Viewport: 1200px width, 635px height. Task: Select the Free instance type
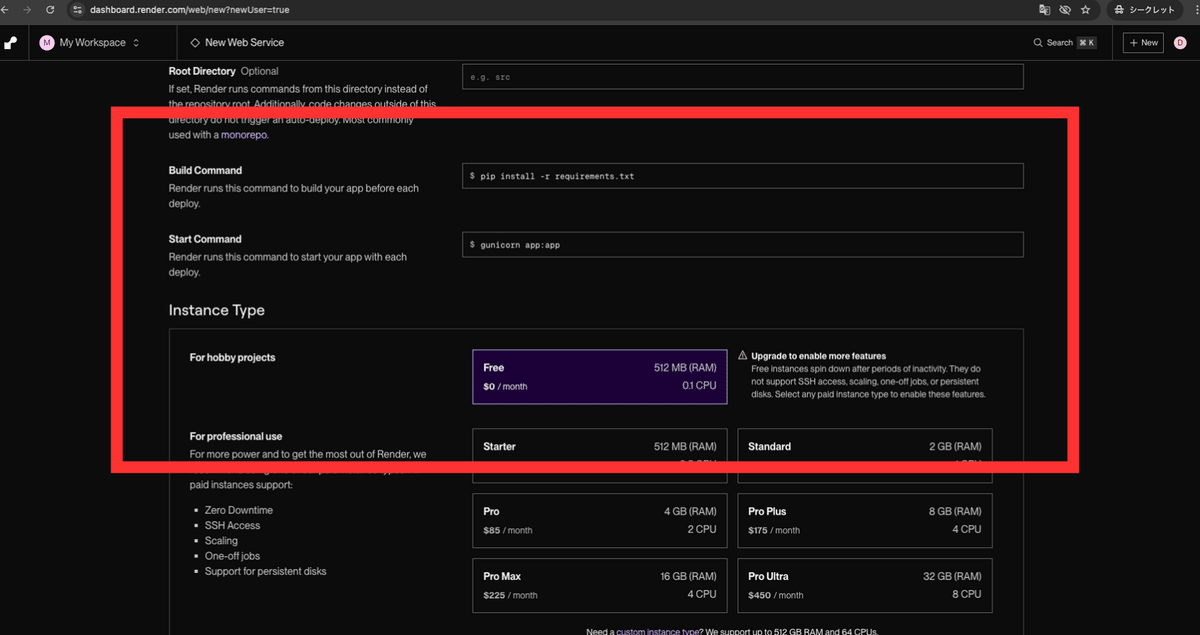(x=600, y=376)
